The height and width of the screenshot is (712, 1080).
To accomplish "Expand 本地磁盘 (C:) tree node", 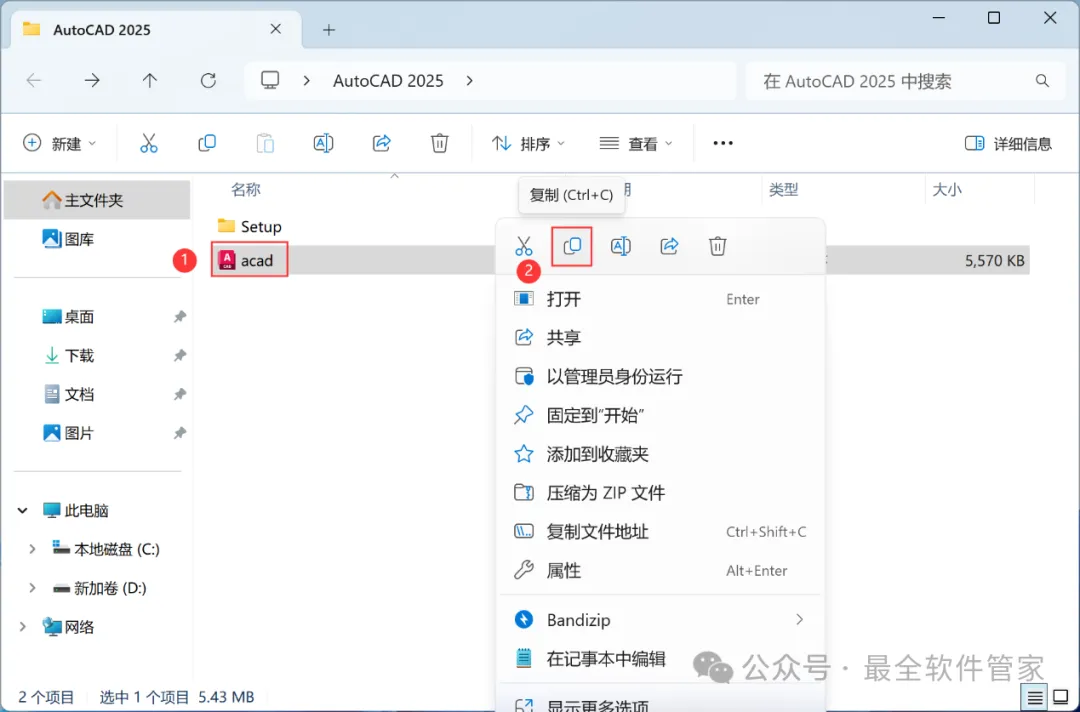I will click(32, 549).
